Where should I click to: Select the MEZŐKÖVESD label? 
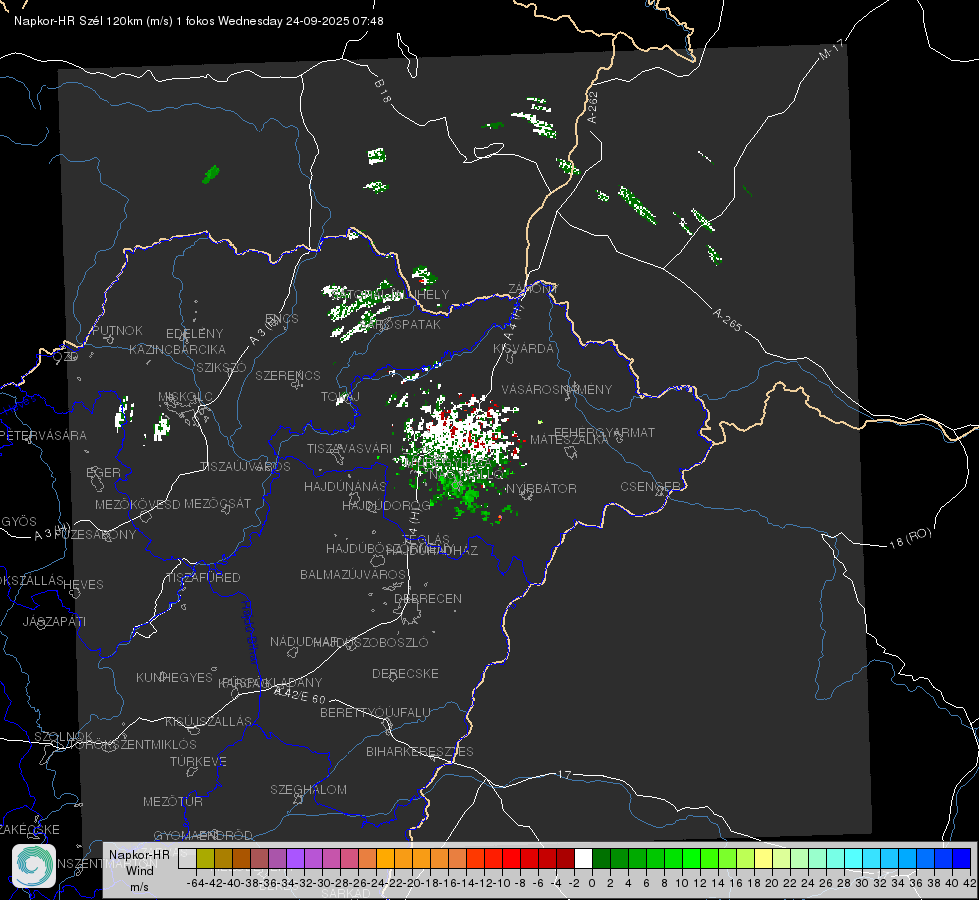(x=137, y=504)
